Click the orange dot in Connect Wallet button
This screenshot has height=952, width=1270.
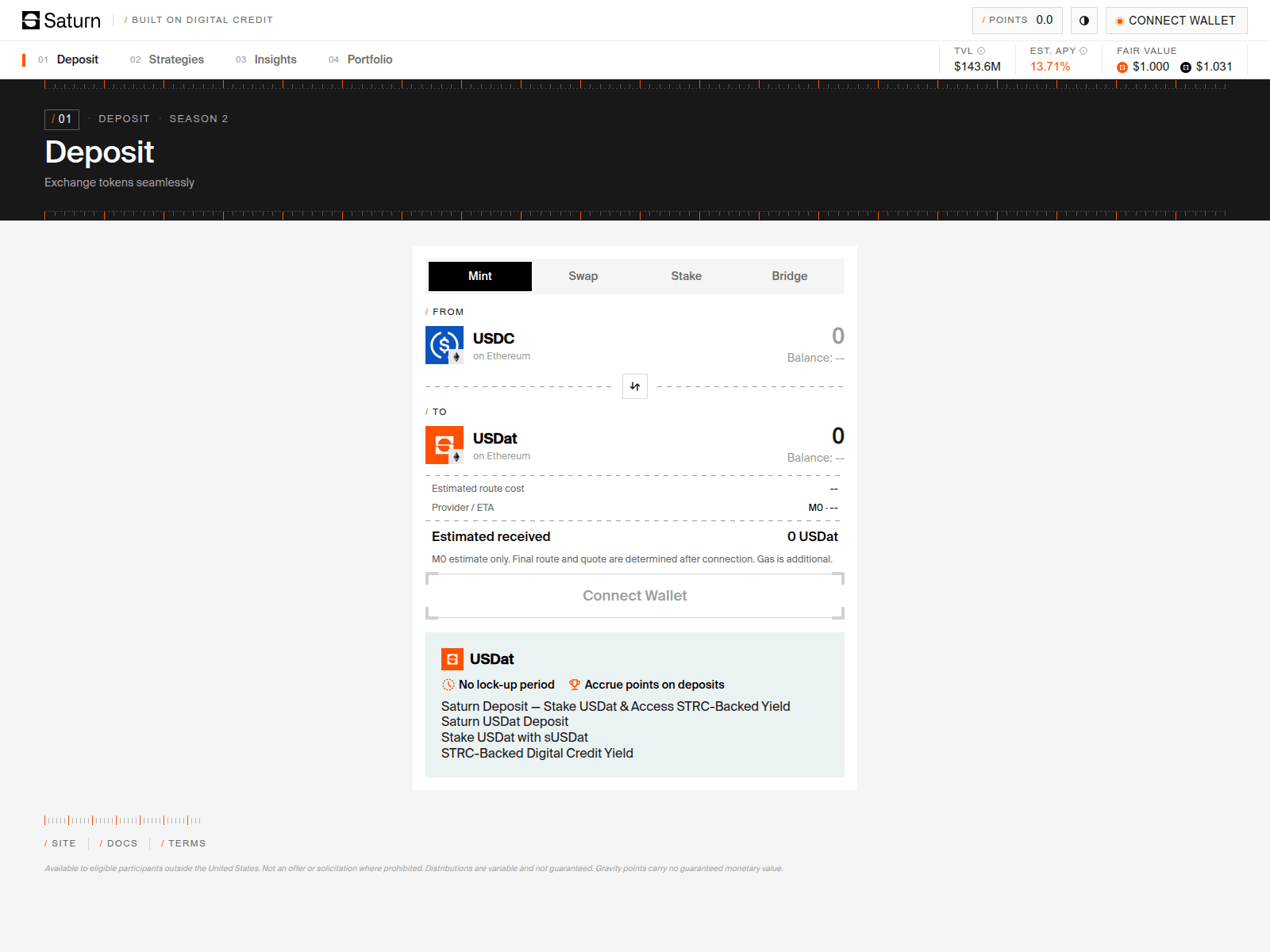click(1120, 21)
